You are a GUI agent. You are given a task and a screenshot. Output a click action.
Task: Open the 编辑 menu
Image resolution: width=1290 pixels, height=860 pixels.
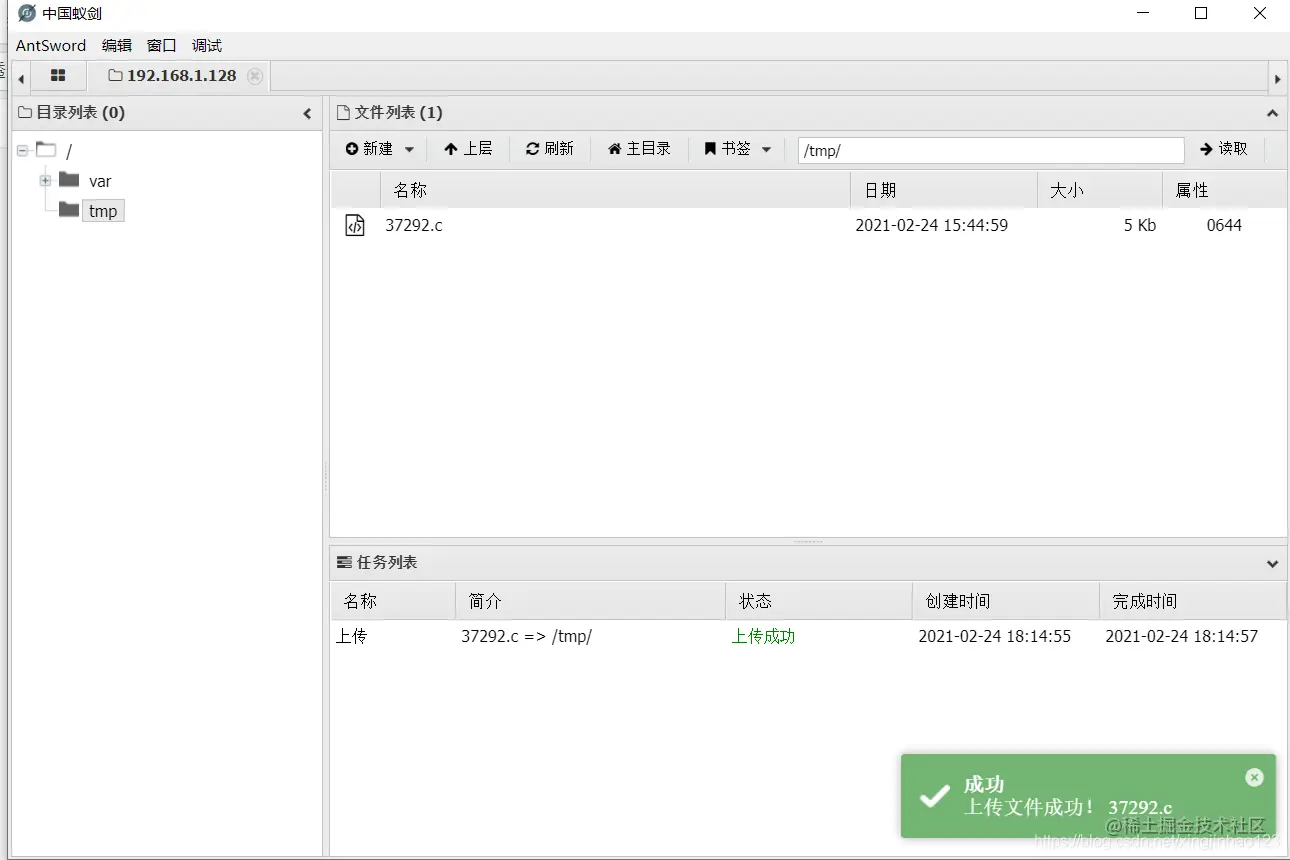[x=117, y=45]
